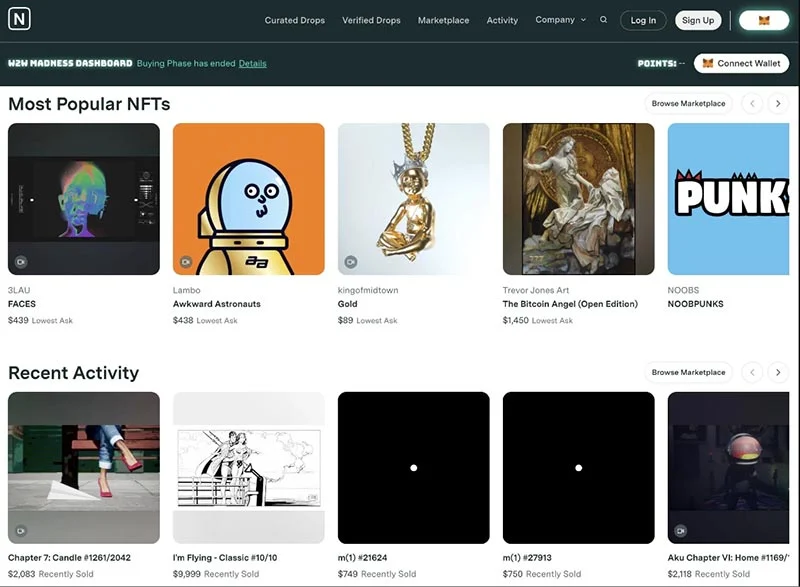
Task: Show previous Recent Activity items
Action: (x=752, y=372)
